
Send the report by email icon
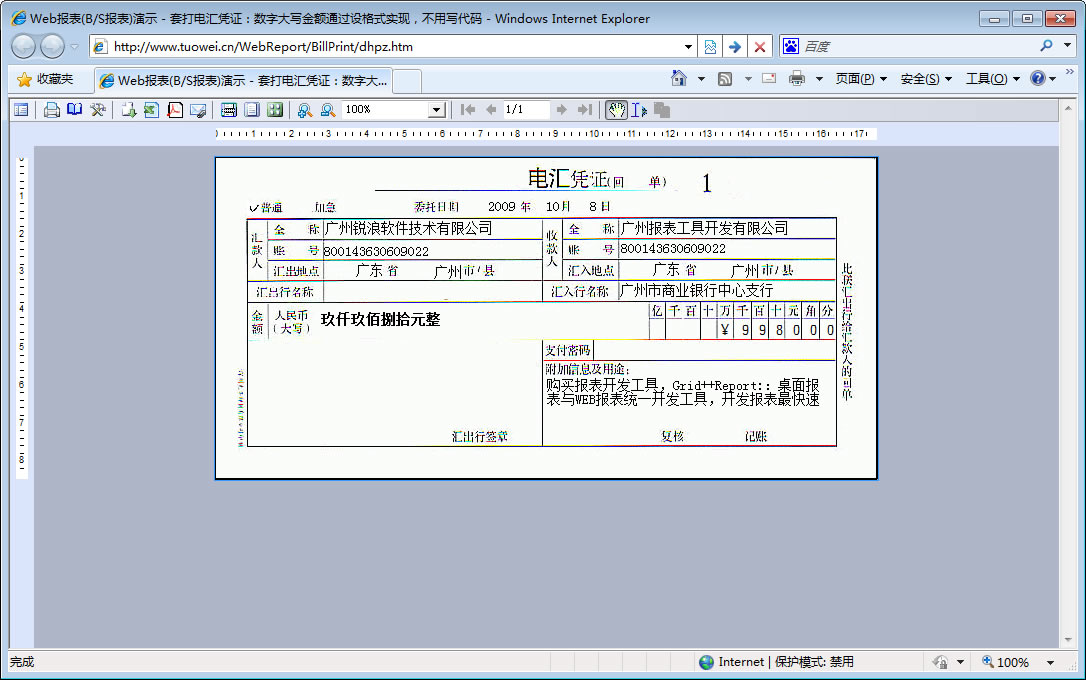coord(198,110)
